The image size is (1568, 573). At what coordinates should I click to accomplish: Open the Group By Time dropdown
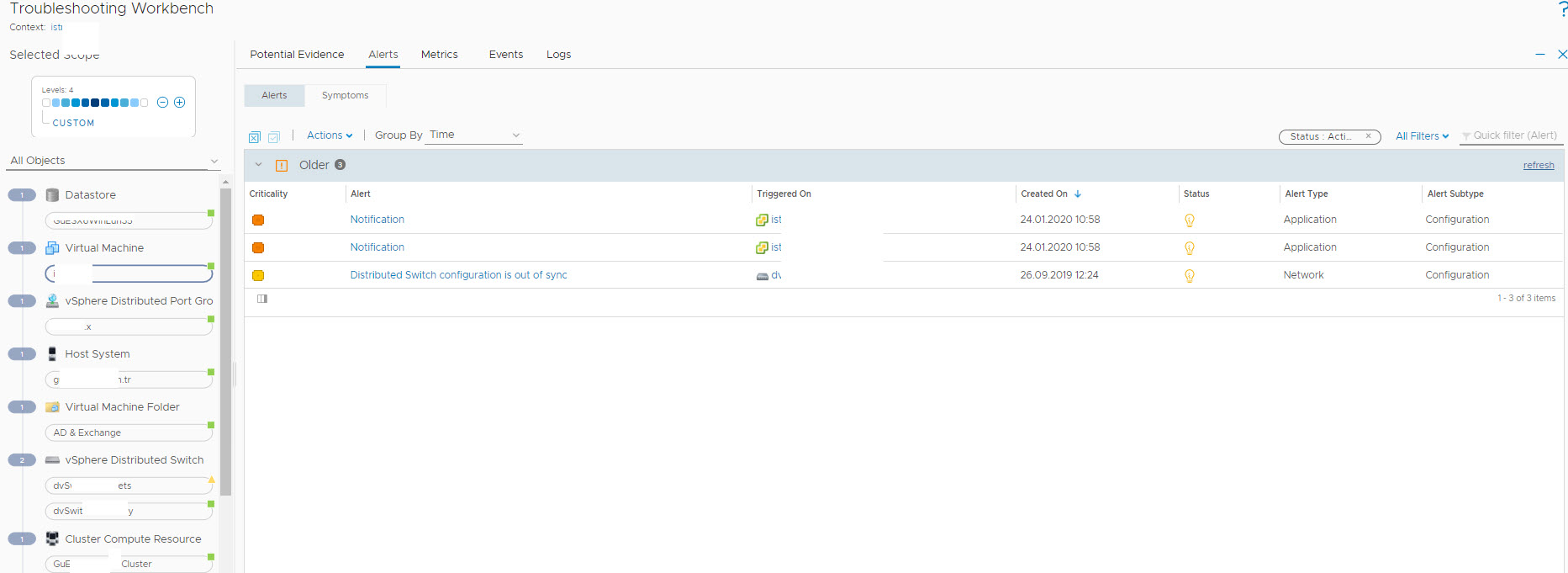pyautogui.click(x=473, y=135)
